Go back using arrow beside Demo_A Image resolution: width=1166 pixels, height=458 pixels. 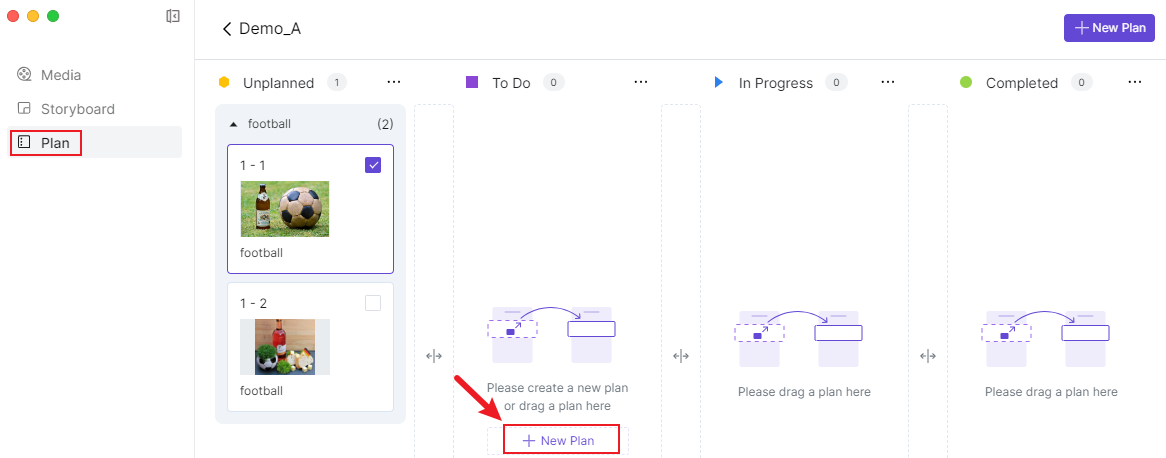click(227, 29)
